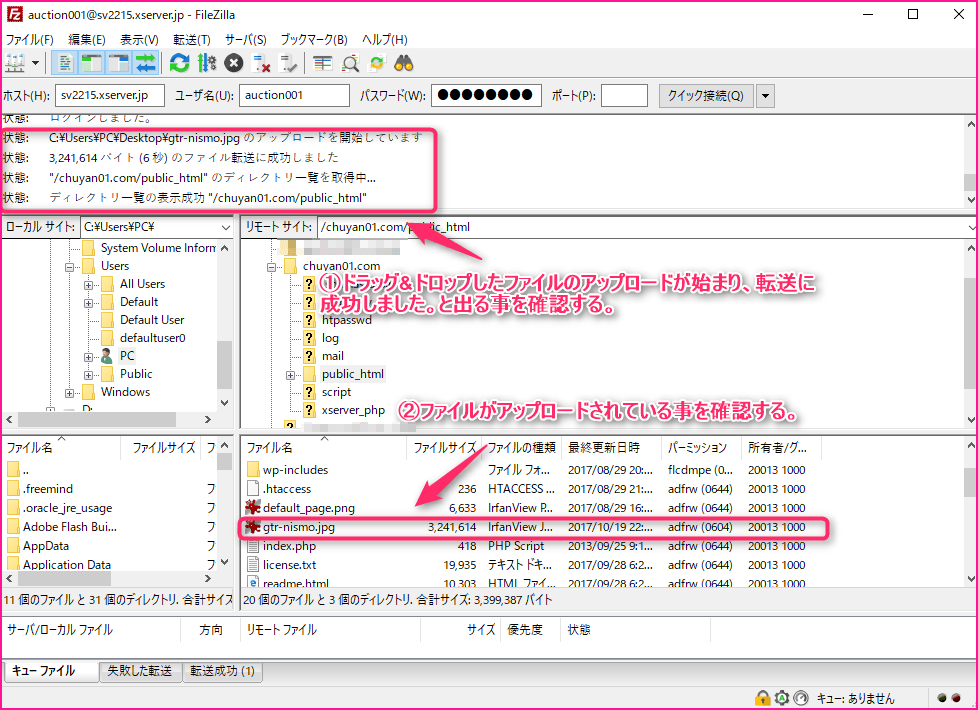The image size is (978, 710).
Task: Switch to the 転送成功 (1) tab
Action: (x=223, y=671)
